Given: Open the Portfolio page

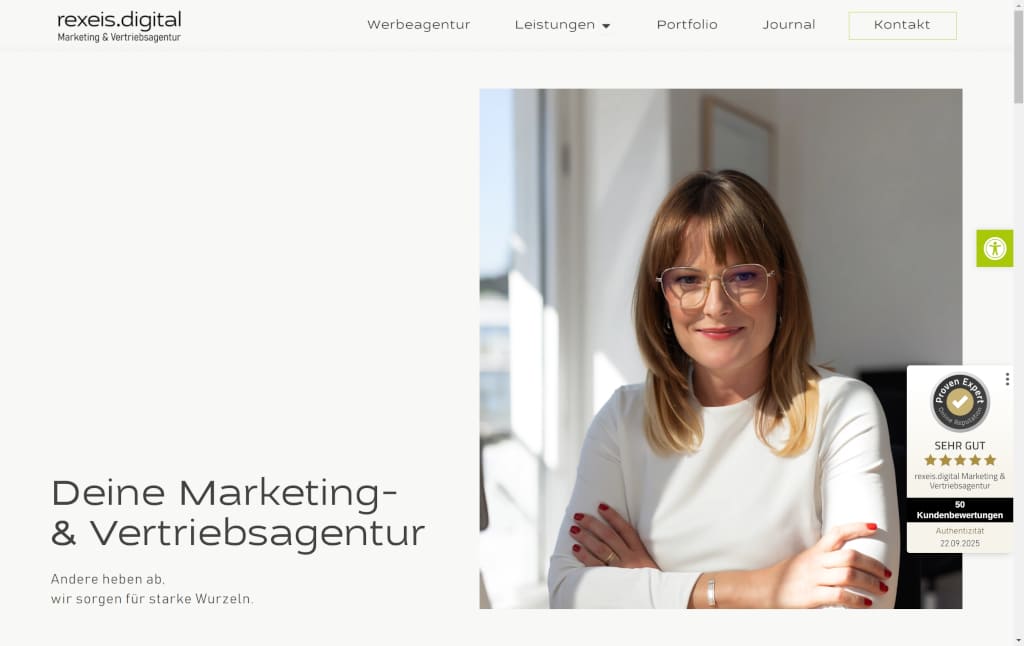Looking at the screenshot, I should [687, 25].
